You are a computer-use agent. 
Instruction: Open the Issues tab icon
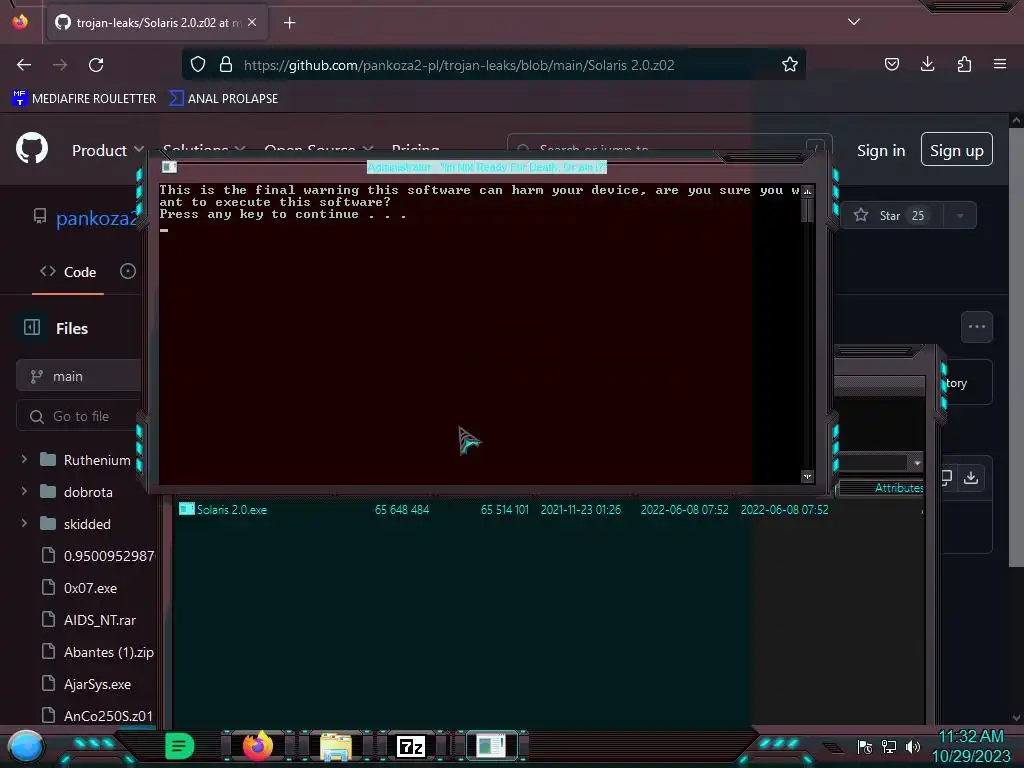(128, 272)
